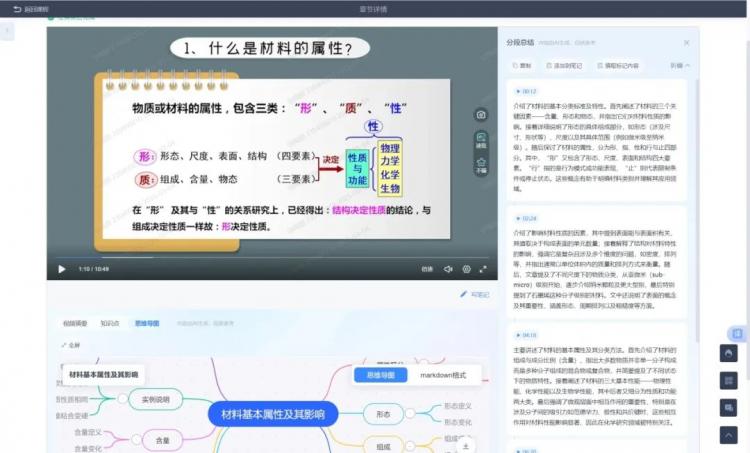Select the 实例说明 mind map node
750x453 pixels.
pos(155,399)
